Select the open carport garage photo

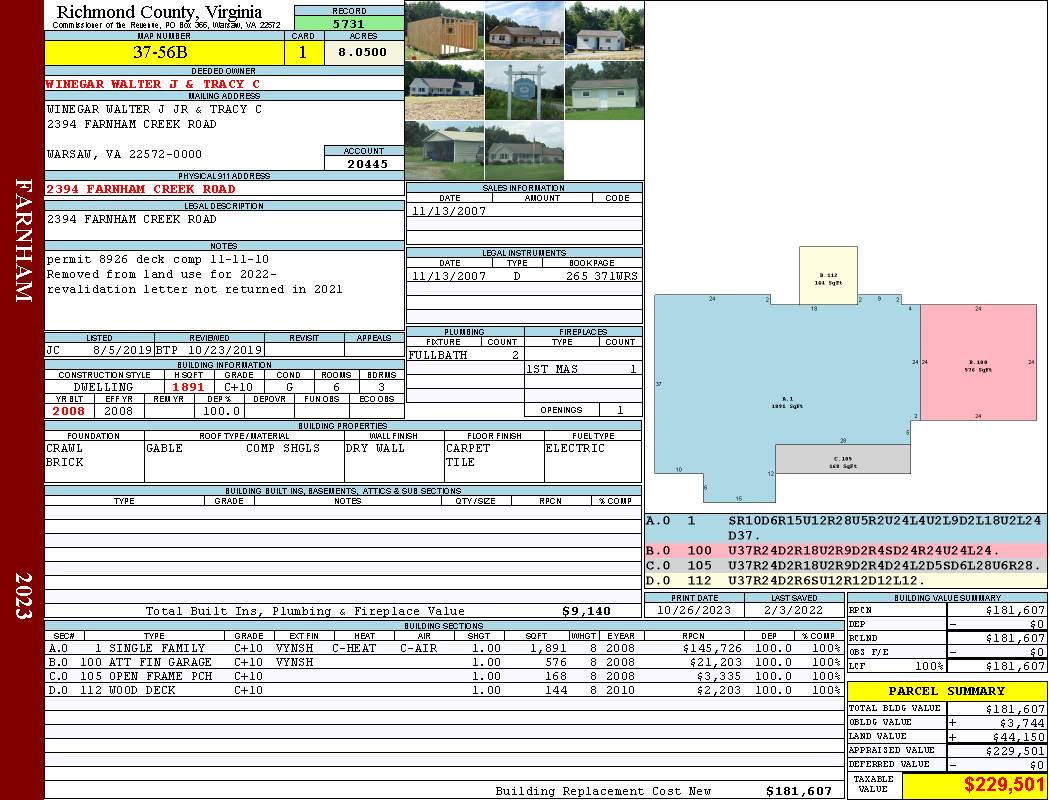pyautogui.click(x=444, y=150)
